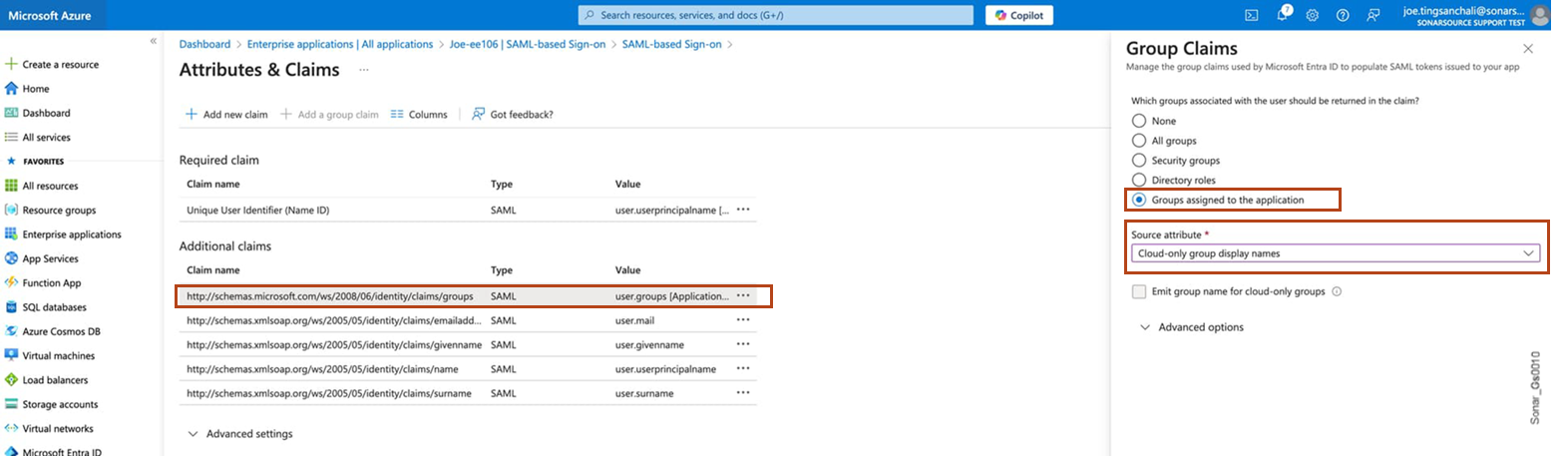Viewport: 1568px width, 456px height.
Task: Select the emailaddress claim row
Action: point(466,320)
